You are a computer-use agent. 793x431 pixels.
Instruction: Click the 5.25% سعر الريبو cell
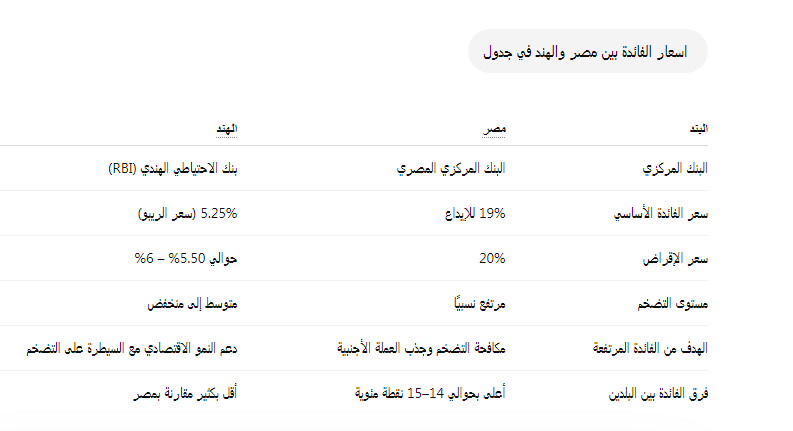(188, 213)
